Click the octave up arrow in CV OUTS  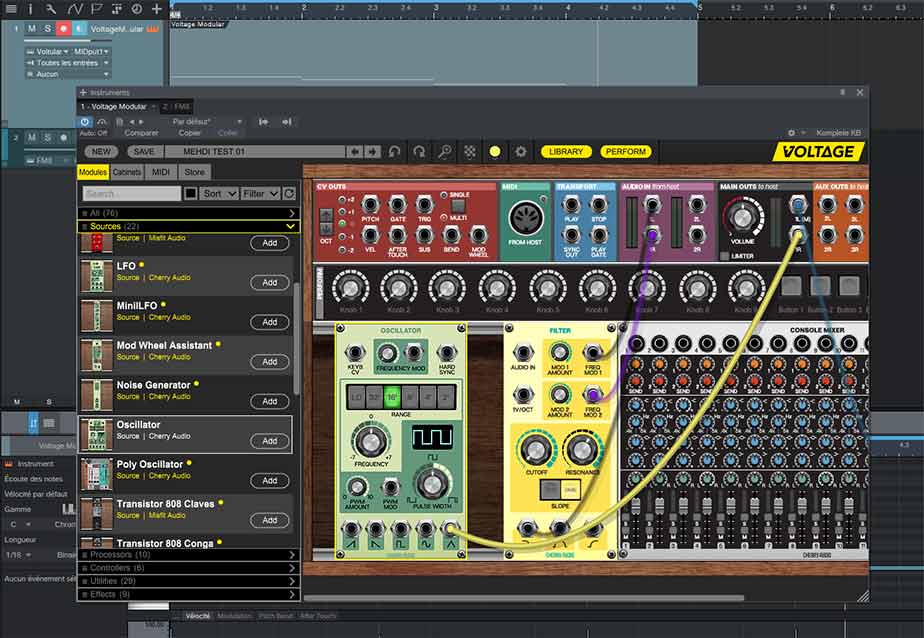click(x=326, y=217)
